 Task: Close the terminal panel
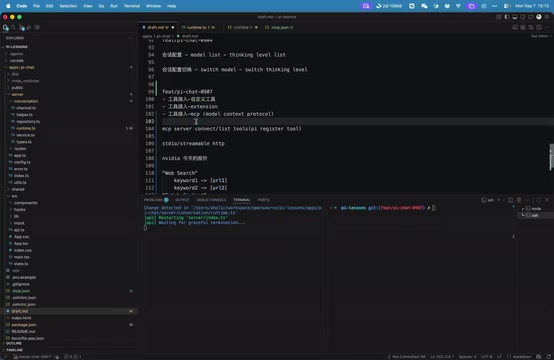[547, 200]
